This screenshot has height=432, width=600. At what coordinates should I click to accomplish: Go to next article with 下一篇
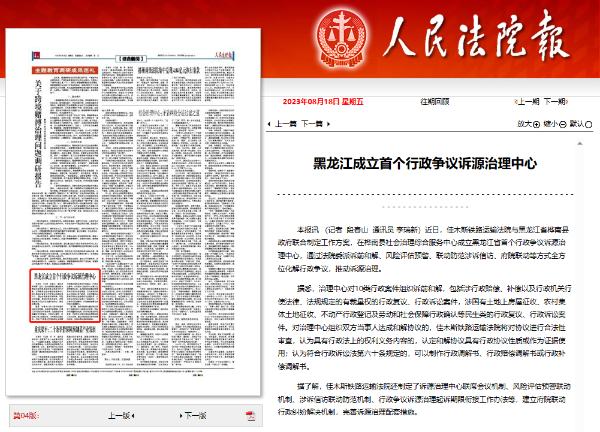click(311, 125)
